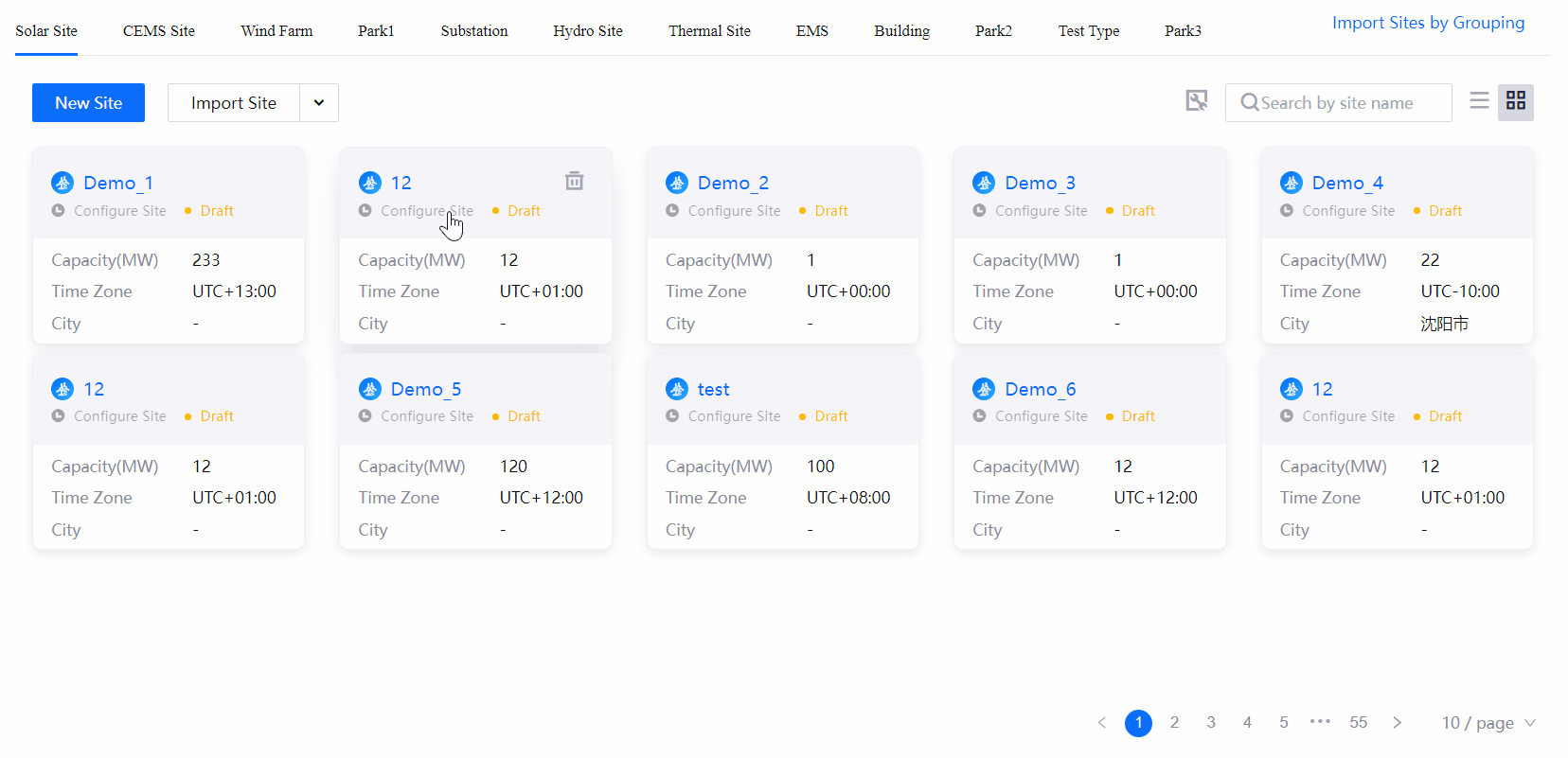Click clock icon on Demo_3 card
This screenshot has height=758, width=1568.
click(x=979, y=211)
